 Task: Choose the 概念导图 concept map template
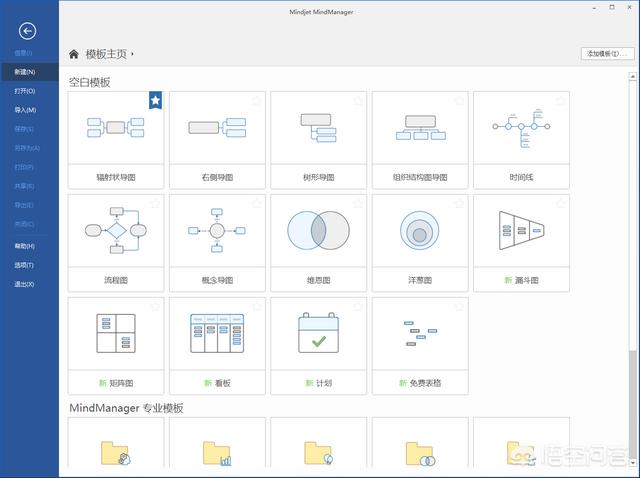[217, 243]
